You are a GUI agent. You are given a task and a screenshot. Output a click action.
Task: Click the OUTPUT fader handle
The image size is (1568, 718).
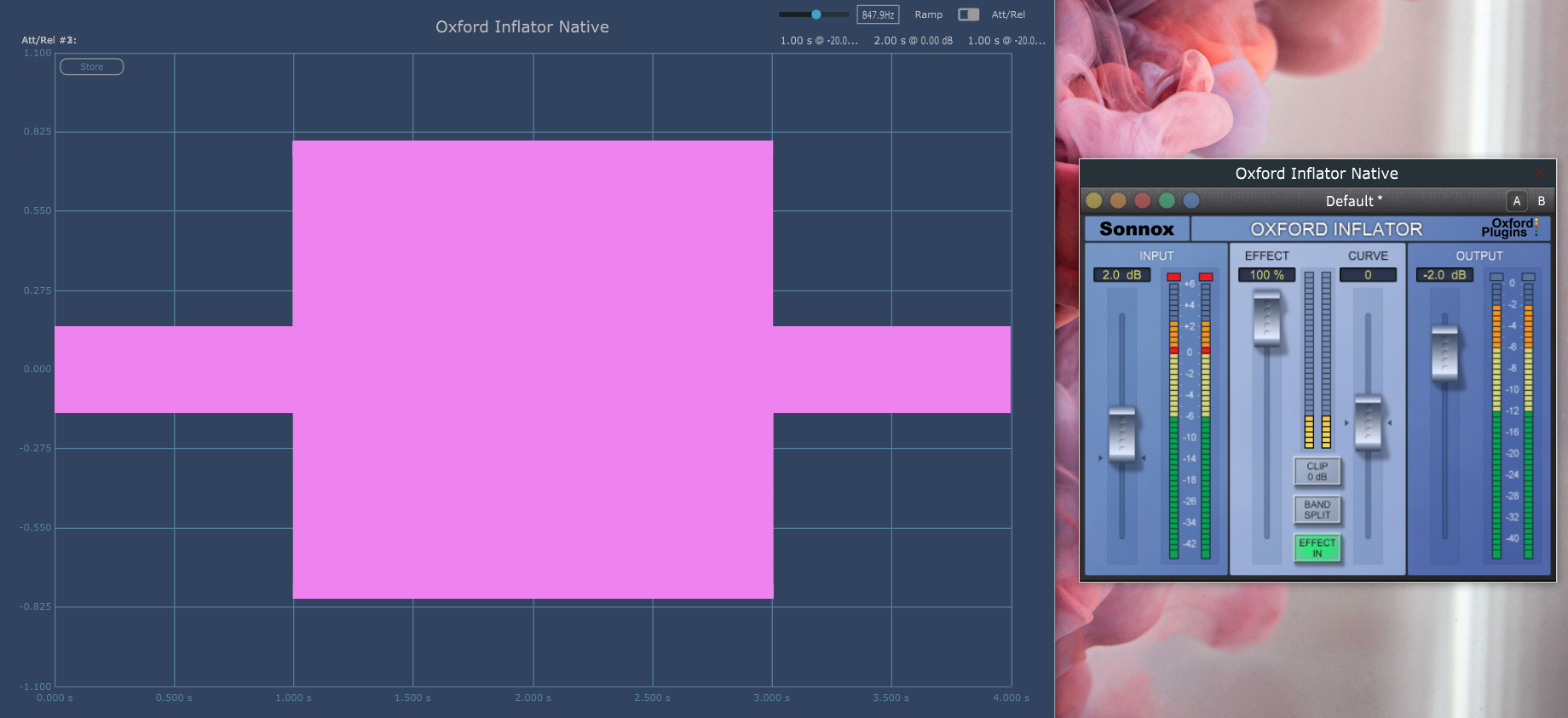coord(1444,353)
